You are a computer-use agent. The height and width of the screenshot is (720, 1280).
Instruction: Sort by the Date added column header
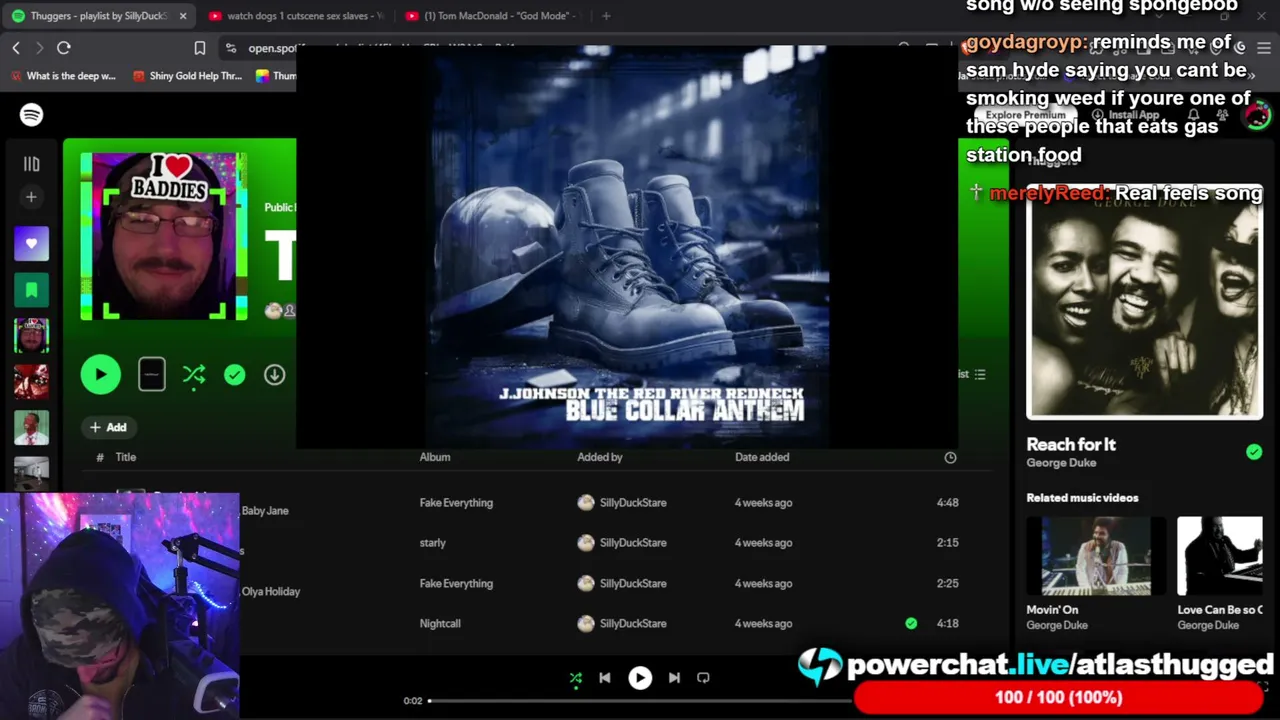click(x=762, y=457)
